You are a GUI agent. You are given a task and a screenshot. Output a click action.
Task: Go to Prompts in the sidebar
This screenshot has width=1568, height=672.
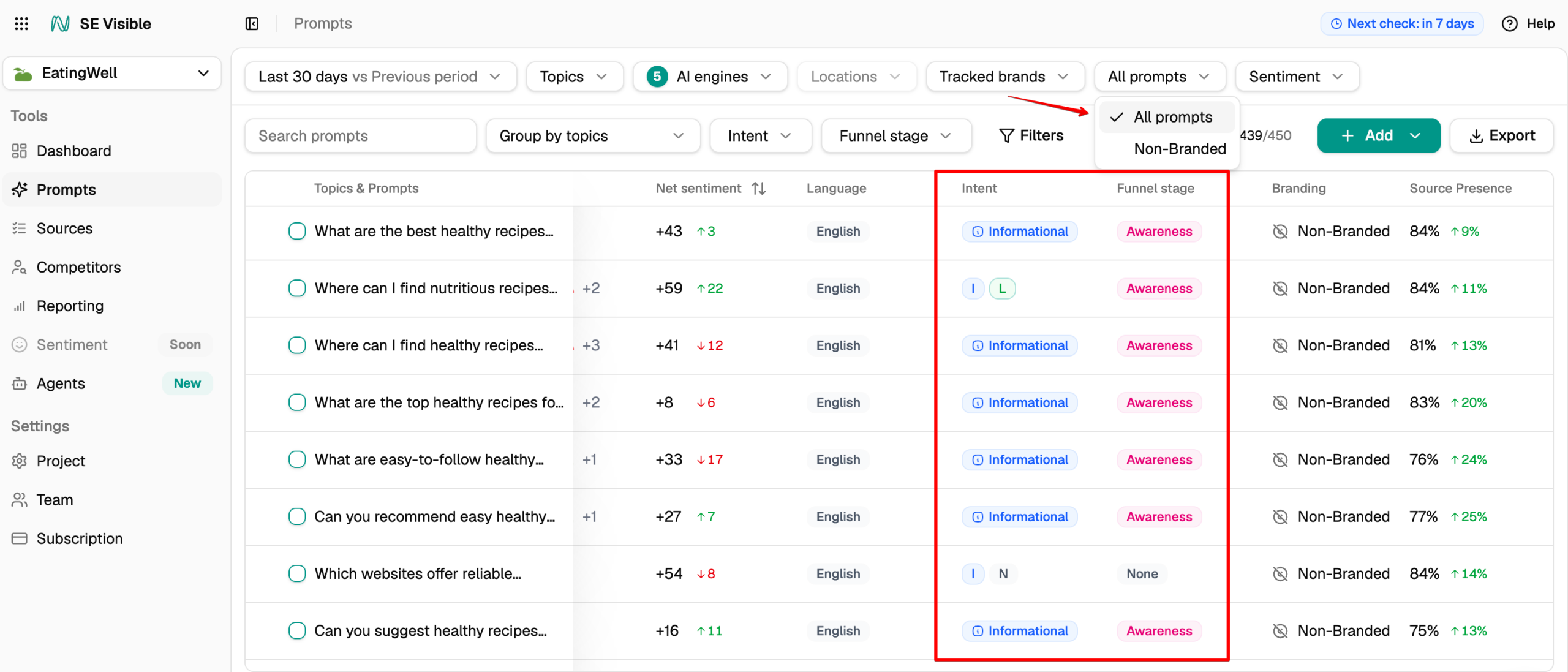(x=112, y=189)
